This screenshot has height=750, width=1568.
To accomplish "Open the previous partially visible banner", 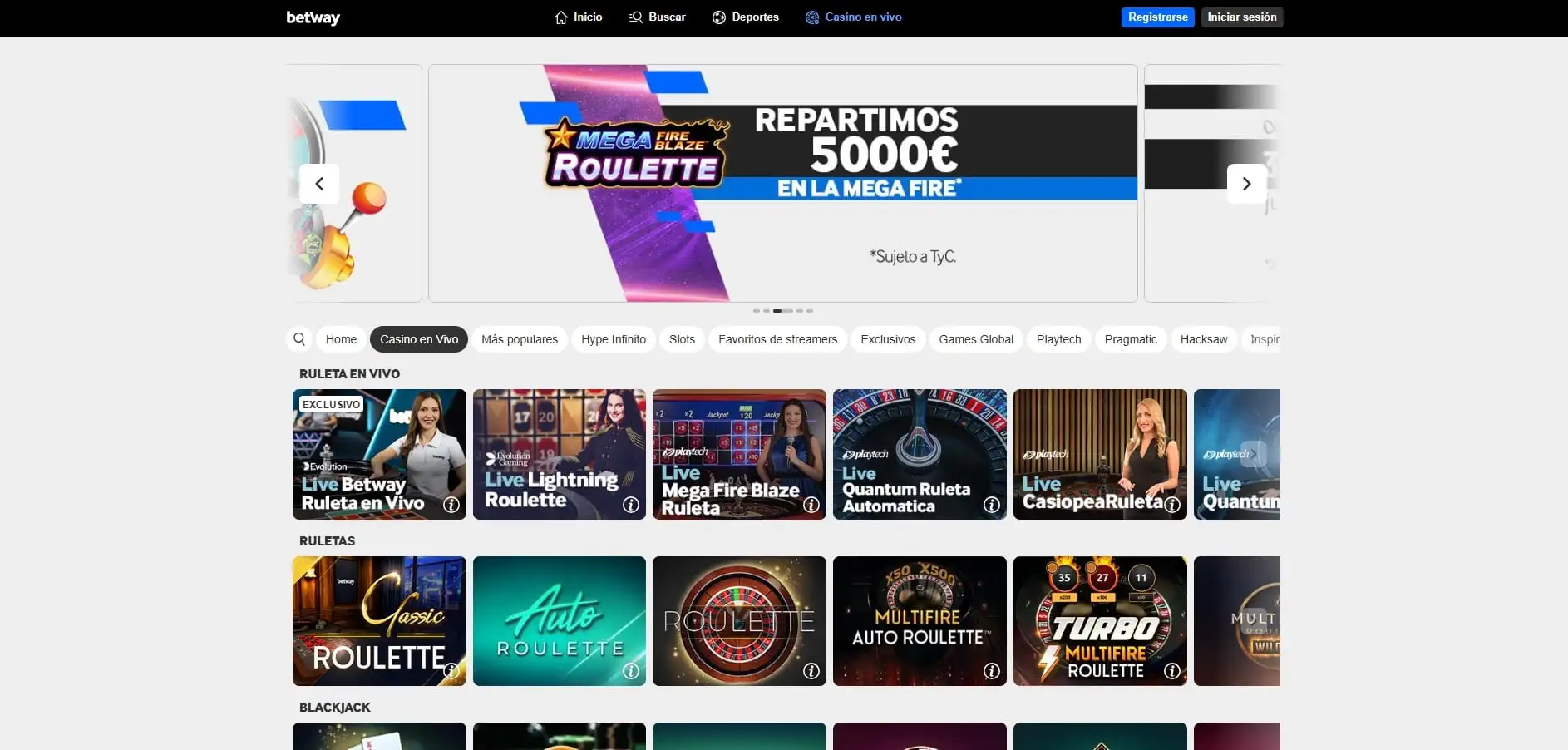I will [354, 183].
